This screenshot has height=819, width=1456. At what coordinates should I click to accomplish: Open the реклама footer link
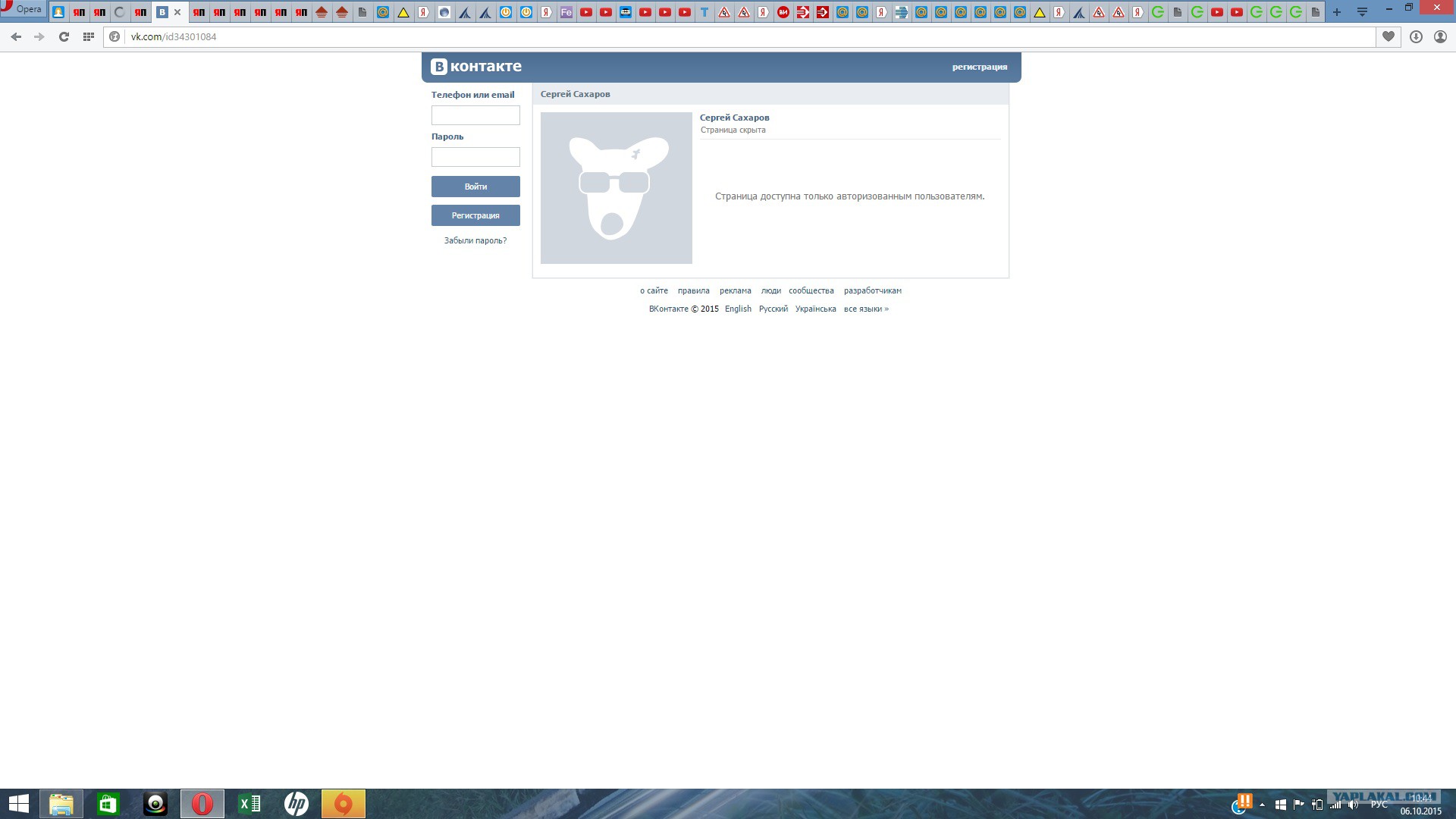[736, 290]
